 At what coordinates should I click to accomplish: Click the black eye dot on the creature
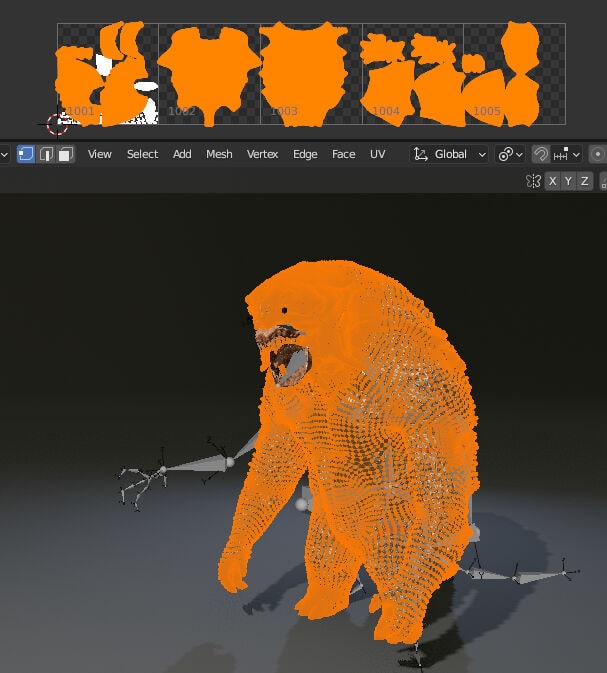tap(284, 310)
